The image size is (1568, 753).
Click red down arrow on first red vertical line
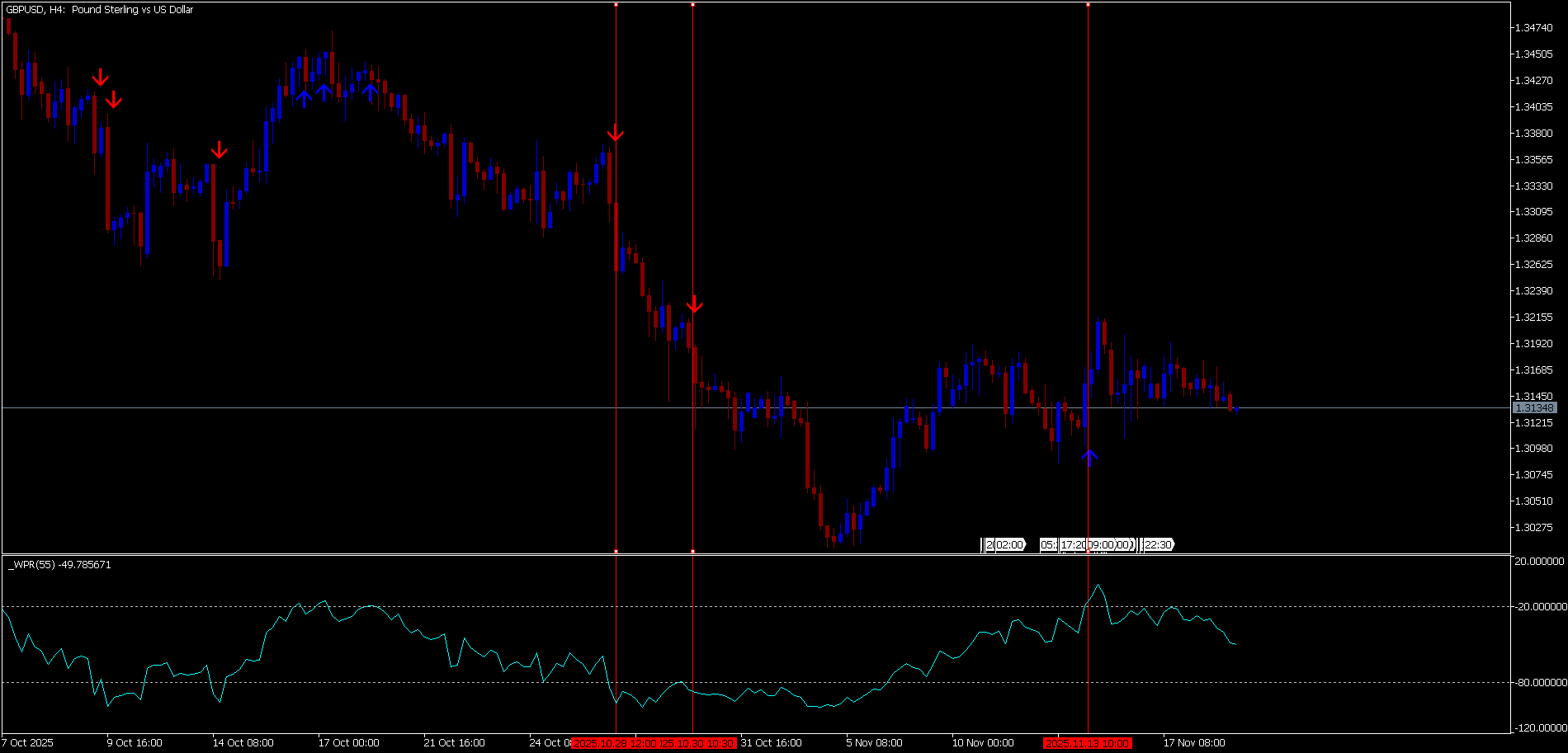coord(616,134)
